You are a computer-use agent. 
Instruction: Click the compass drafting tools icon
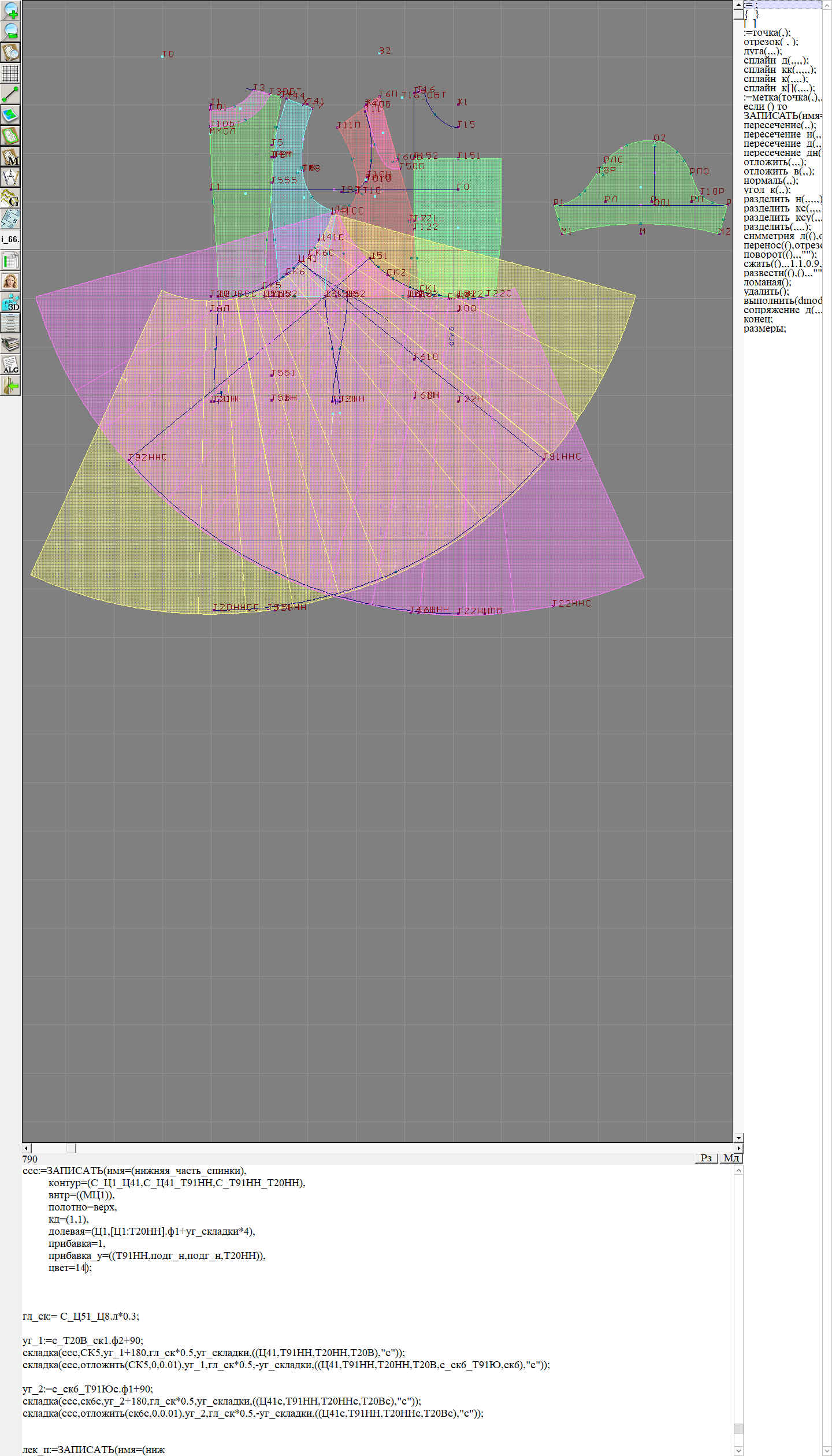point(10,177)
